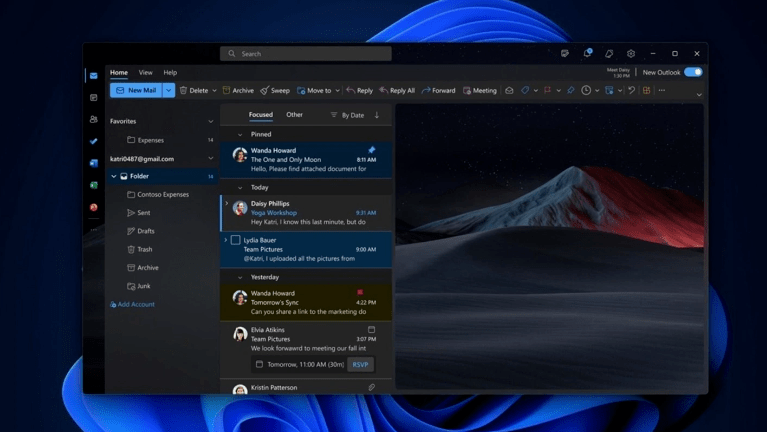Open the To Do checkmark sidebar icon
Screen dimensions: 767x432
click(x=93, y=141)
